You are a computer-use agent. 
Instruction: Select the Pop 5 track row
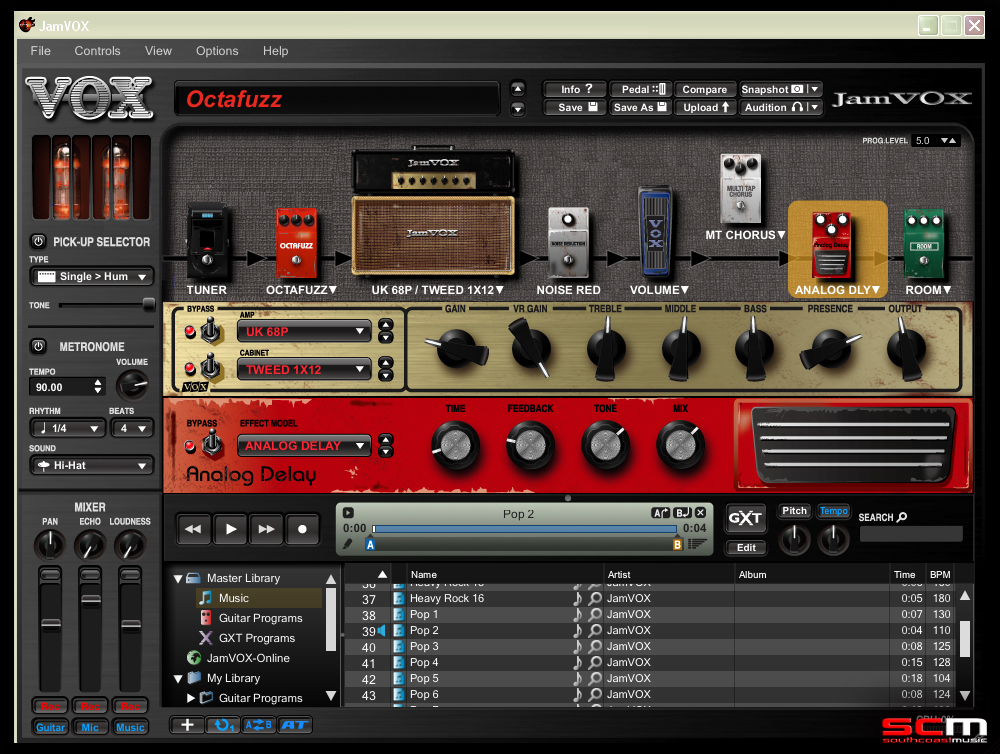[649, 678]
